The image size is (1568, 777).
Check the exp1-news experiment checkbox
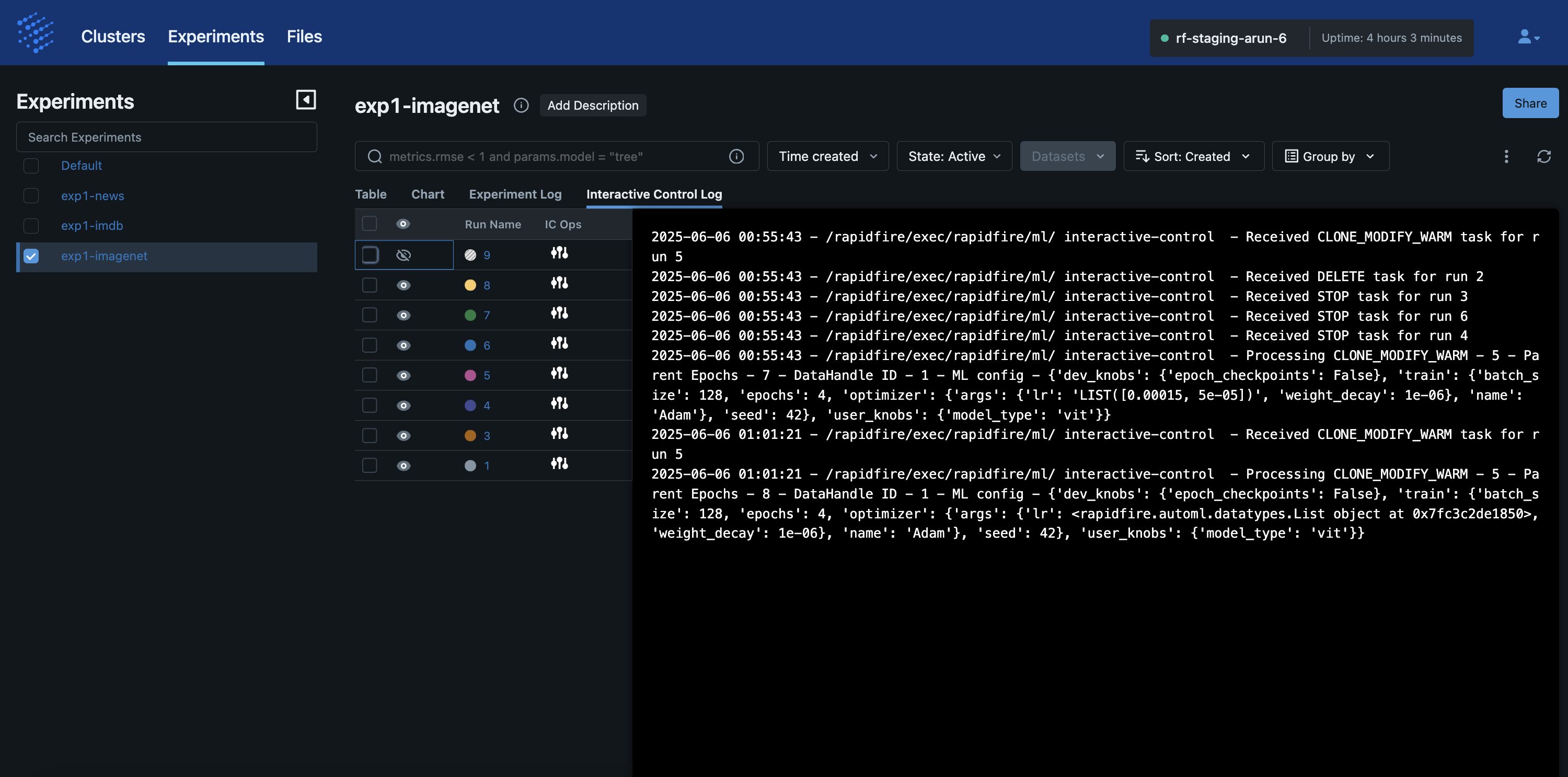(31, 195)
